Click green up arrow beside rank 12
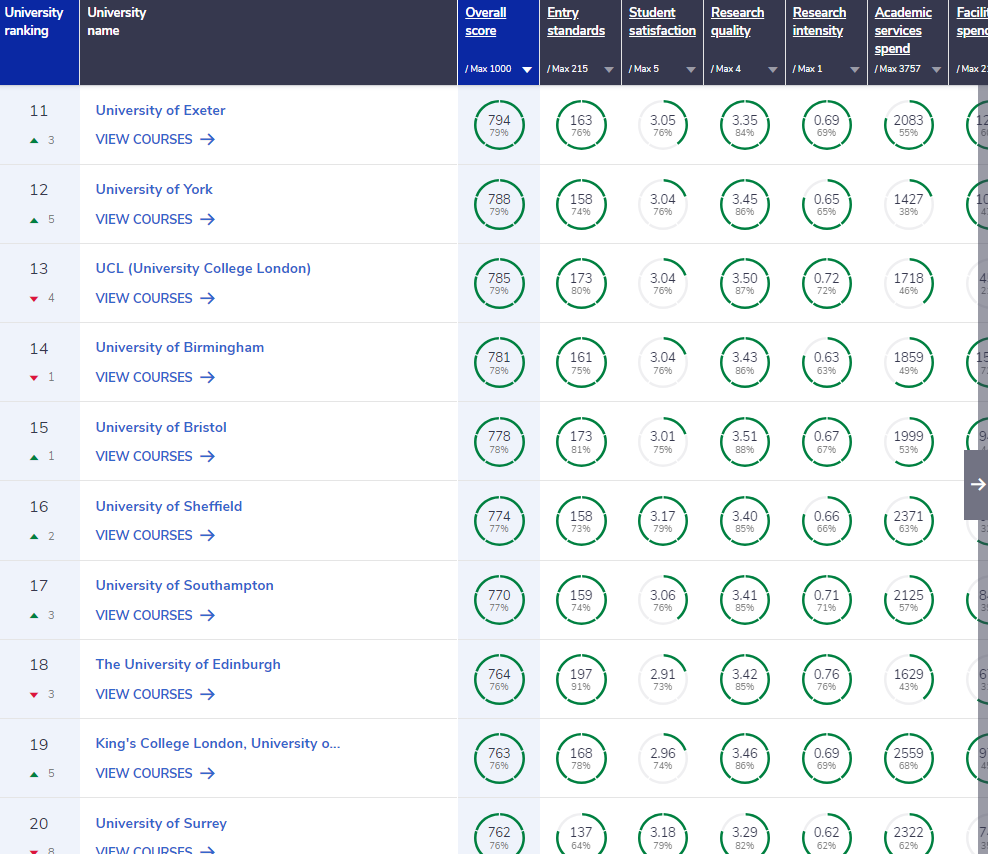The height and width of the screenshot is (854, 988). coord(34,220)
